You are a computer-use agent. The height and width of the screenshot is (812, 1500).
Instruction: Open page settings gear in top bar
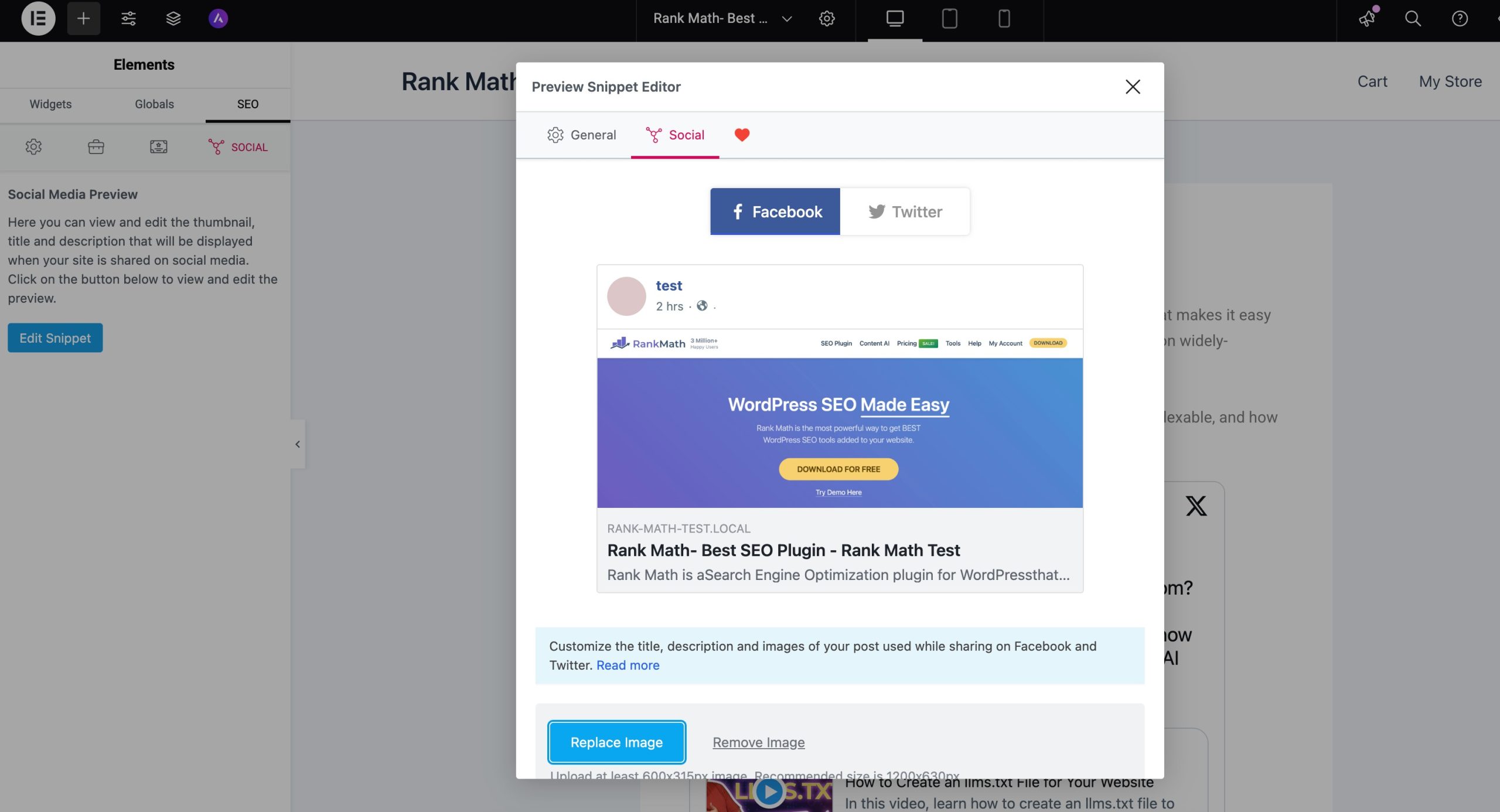pos(826,19)
